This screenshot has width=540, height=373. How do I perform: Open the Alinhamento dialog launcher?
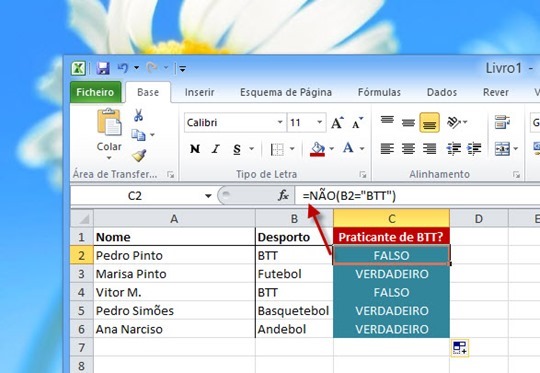click(516, 175)
